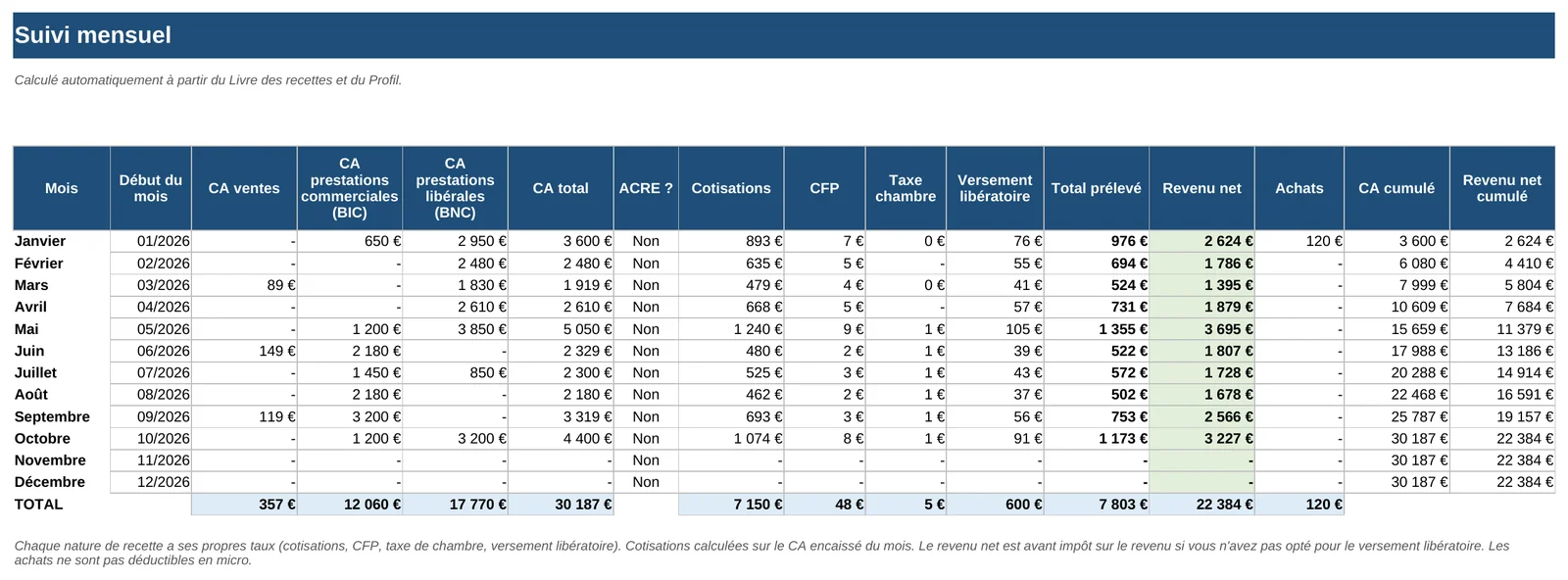The height and width of the screenshot is (580, 1568).
Task: Click the 'Cotisations' header cell
Action: pos(731,188)
